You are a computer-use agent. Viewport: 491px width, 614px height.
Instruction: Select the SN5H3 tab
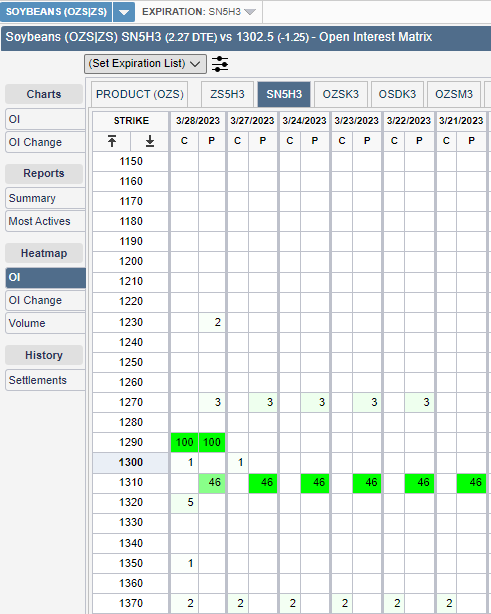284,94
